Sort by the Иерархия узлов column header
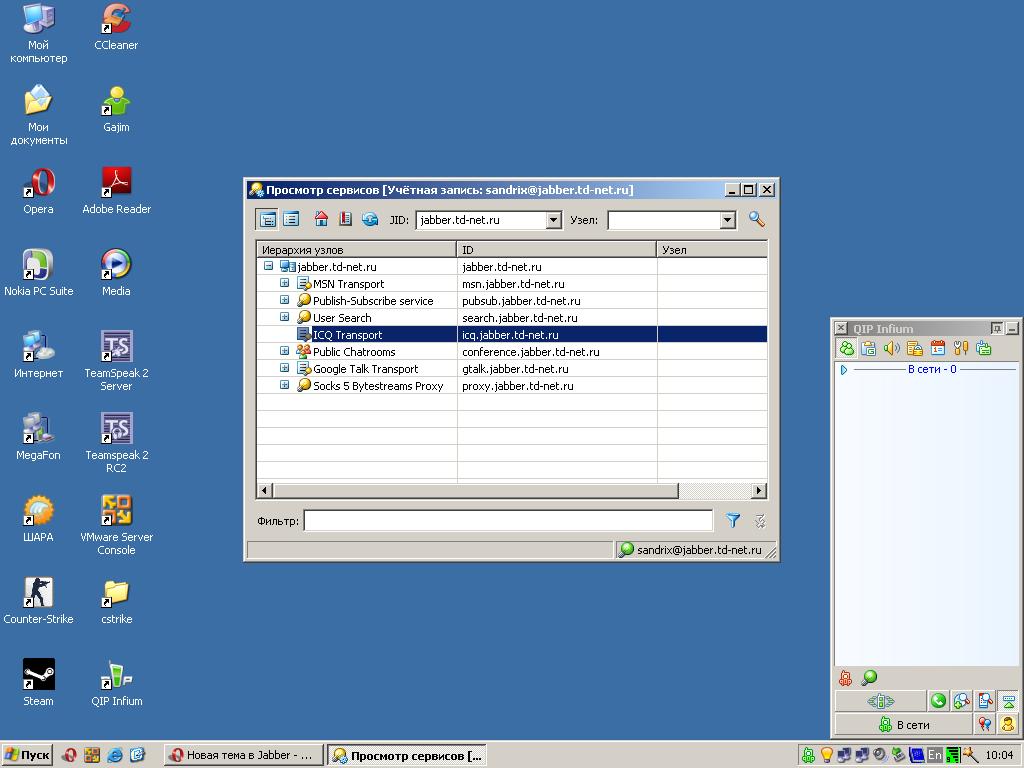1024x768 pixels. [357, 249]
